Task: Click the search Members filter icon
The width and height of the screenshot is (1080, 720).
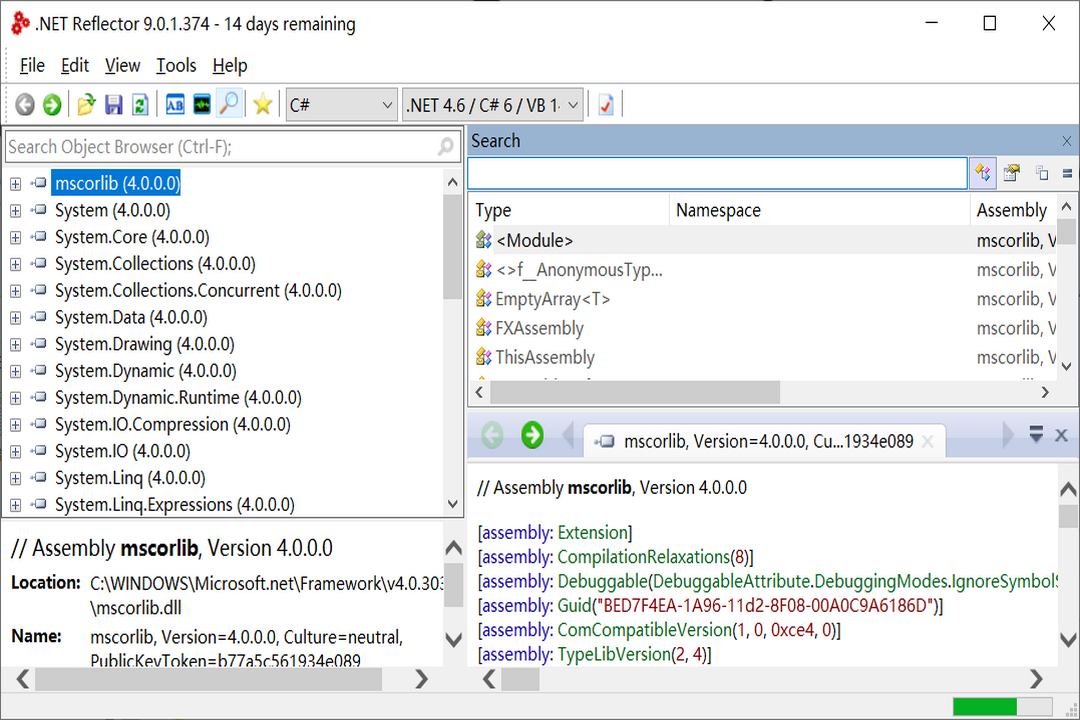Action: tap(1011, 172)
